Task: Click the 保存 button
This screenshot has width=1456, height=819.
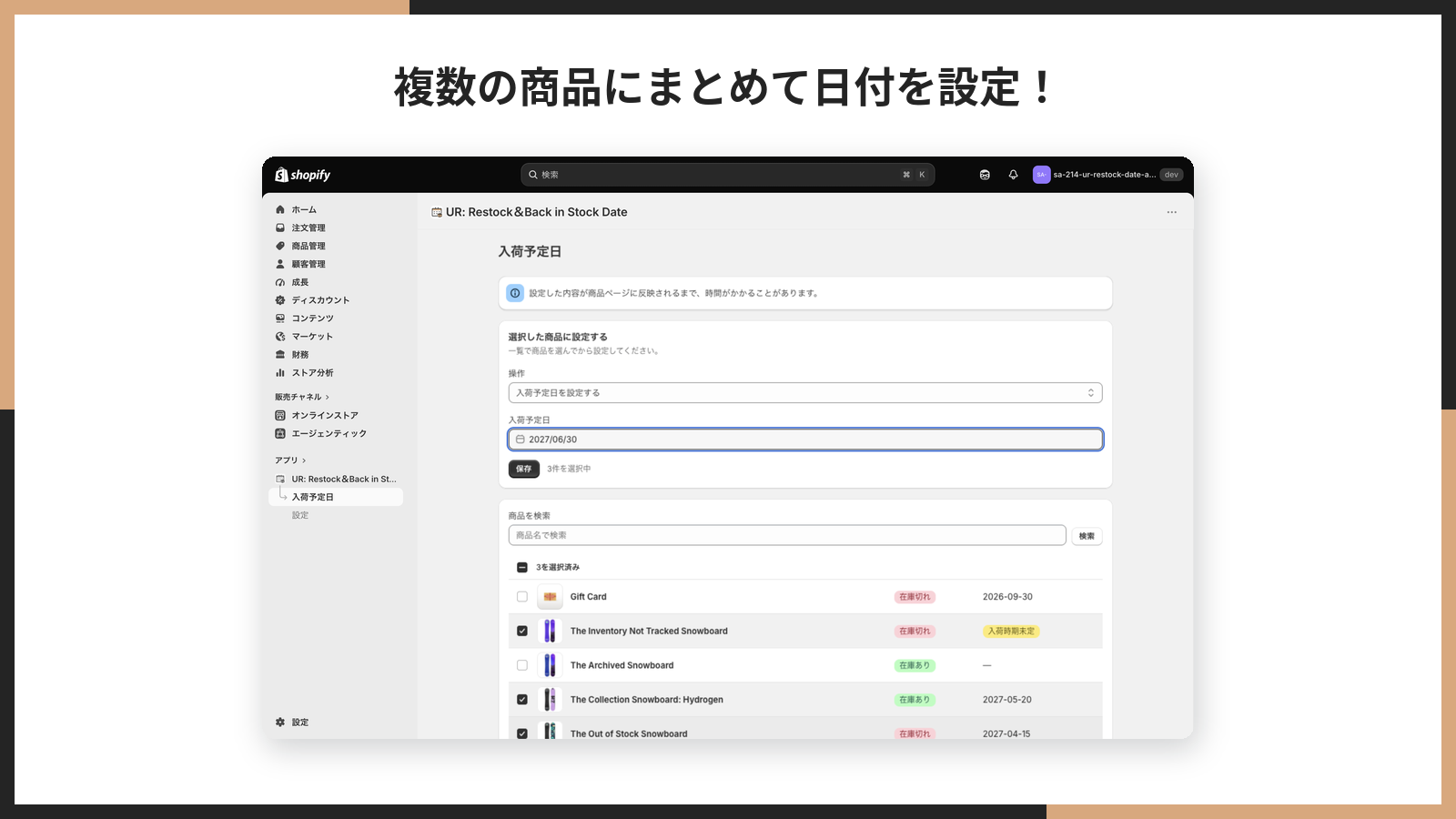Action: pos(523,469)
